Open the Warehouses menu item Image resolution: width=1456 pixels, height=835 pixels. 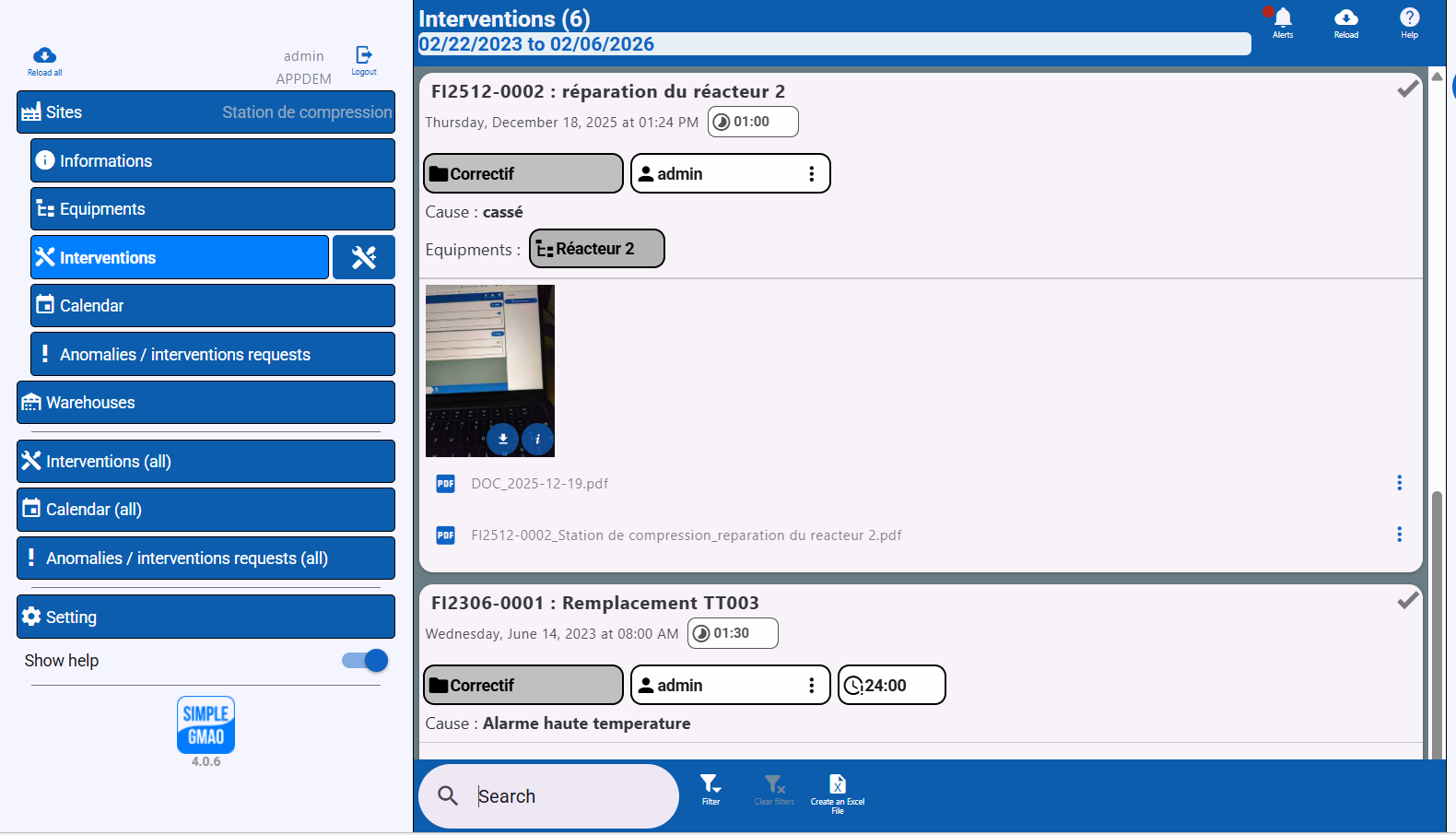(x=206, y=403)
